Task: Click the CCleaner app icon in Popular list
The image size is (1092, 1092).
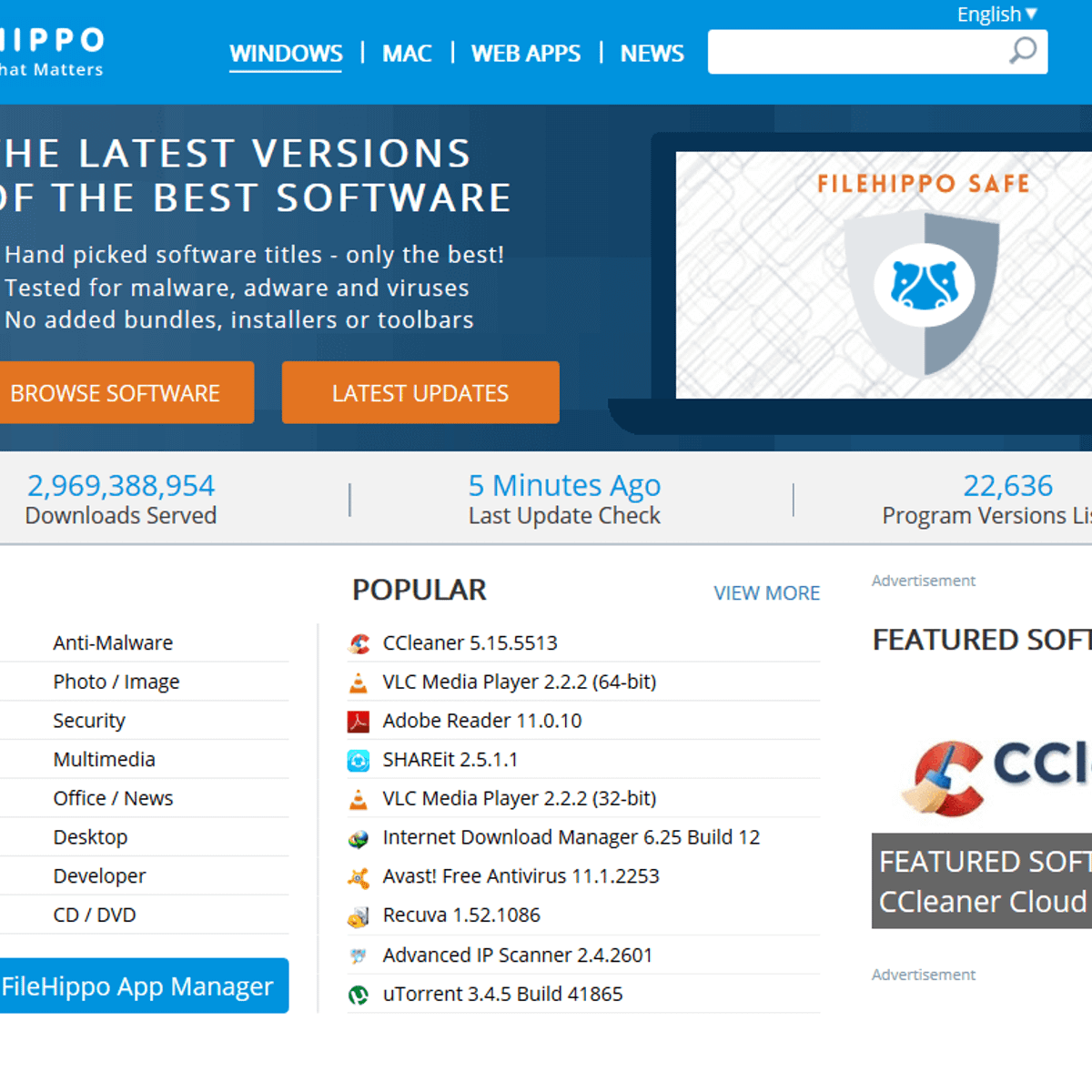Action: click(359, 644)
